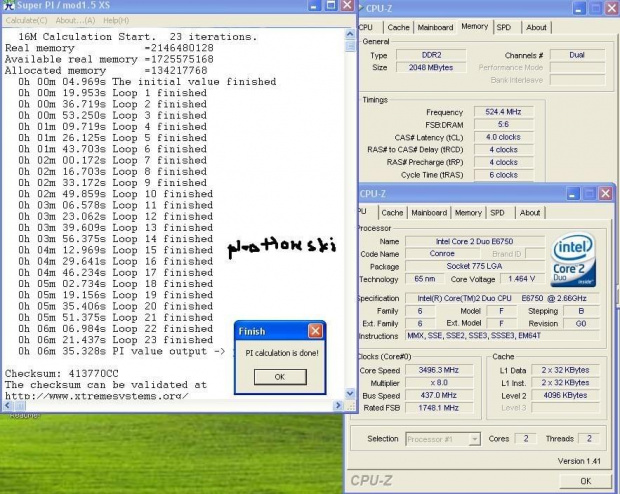Viewport: 620px width, 494px height.
Task: Click the Intel Core 2 Duo logo
Action: 574,259
